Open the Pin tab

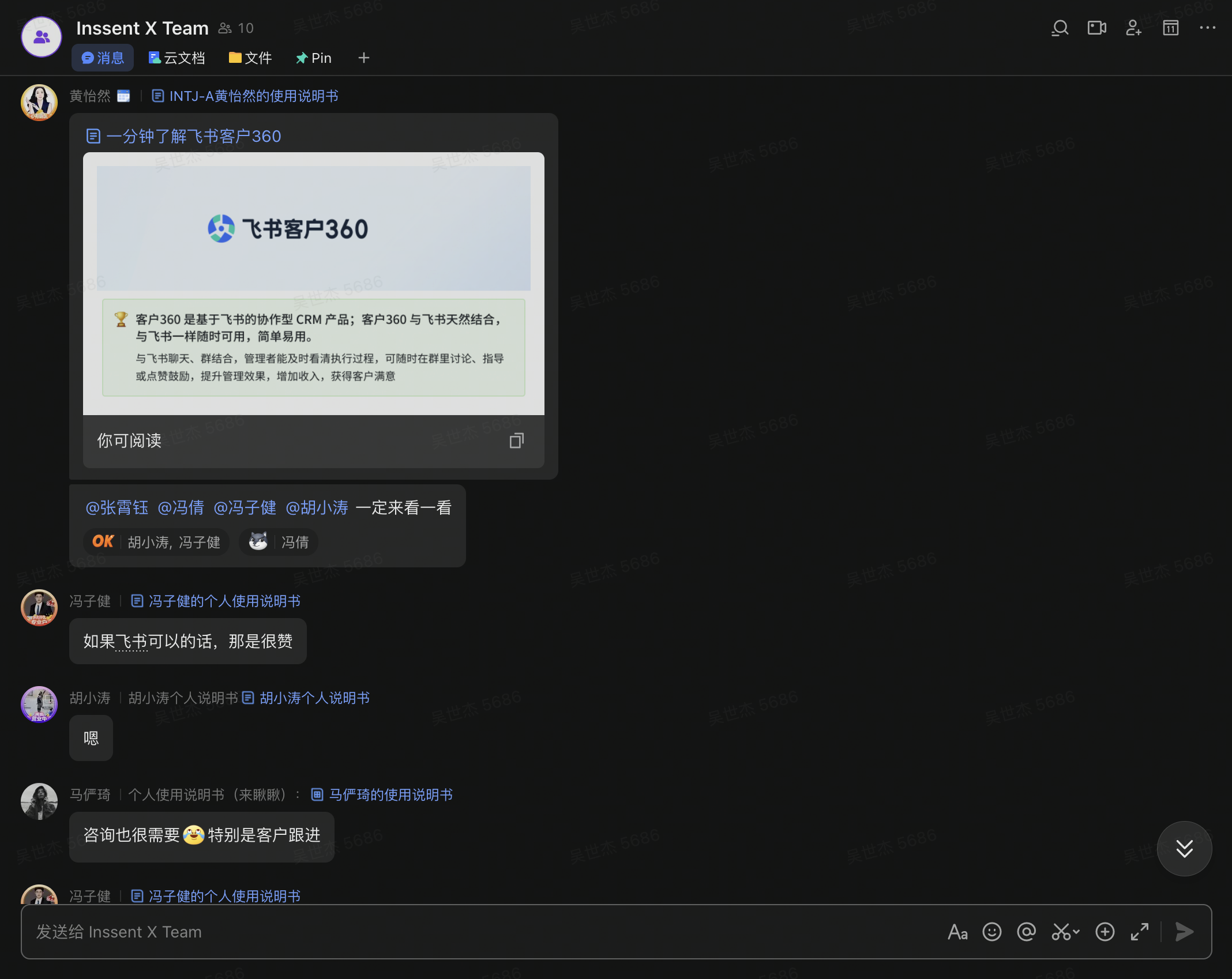[313, 58]
